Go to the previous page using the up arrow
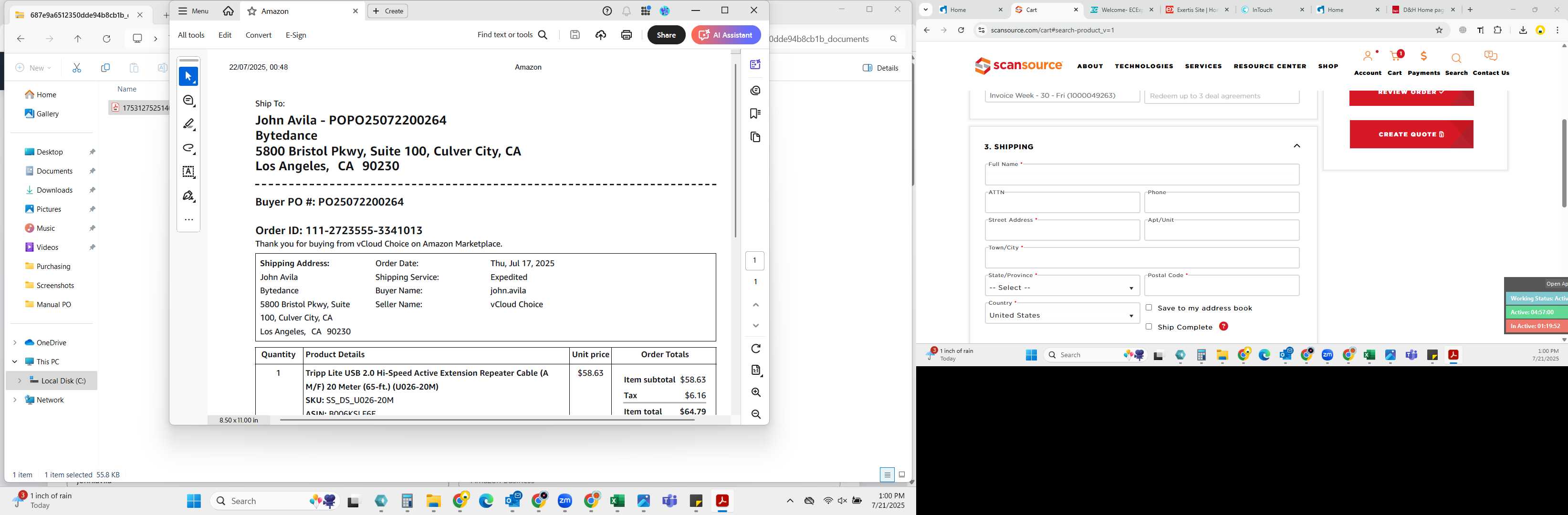This screenshot has height=515, width=1568. (x=755, y=305)
